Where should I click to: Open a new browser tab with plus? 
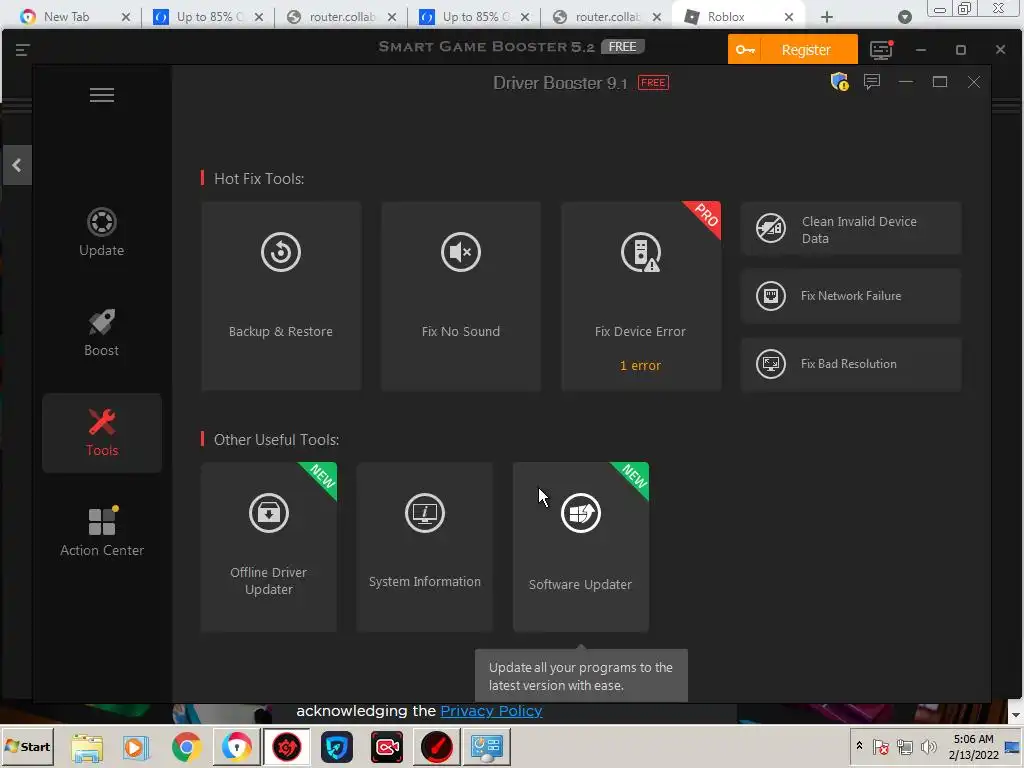pyautogui.click(x=827, y=17)
